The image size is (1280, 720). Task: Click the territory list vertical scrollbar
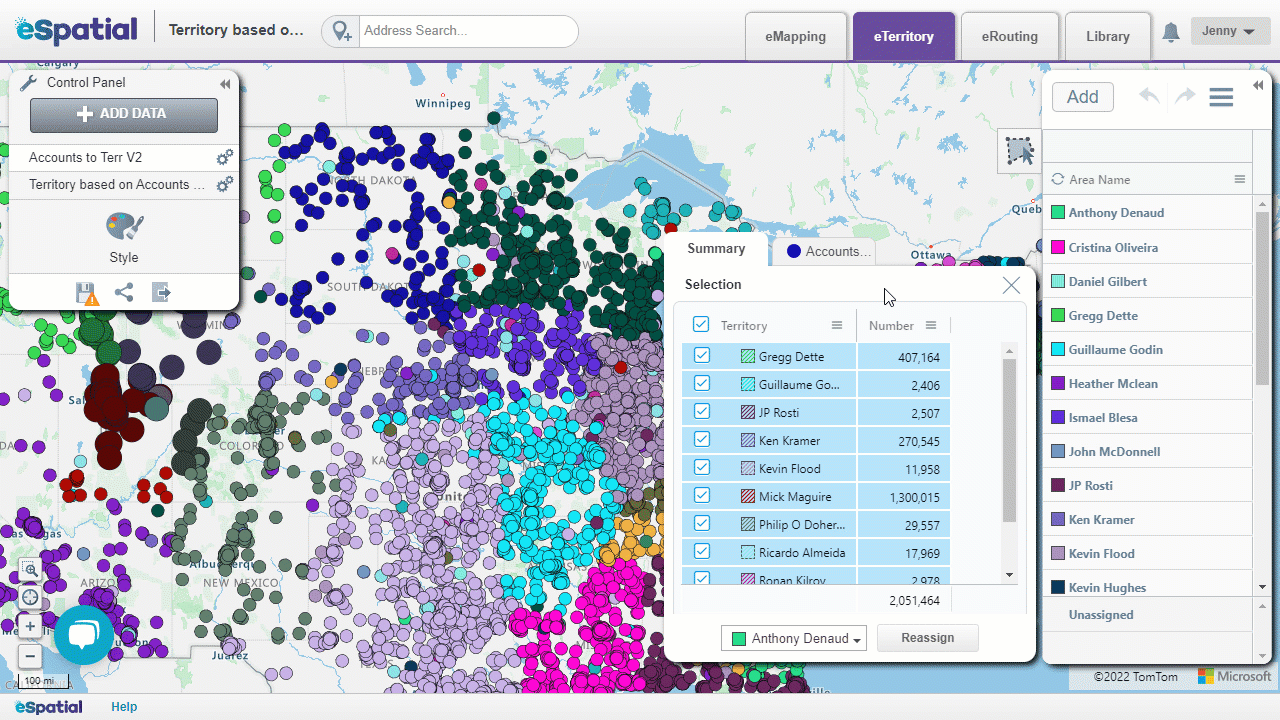(x=1262, y=298)
